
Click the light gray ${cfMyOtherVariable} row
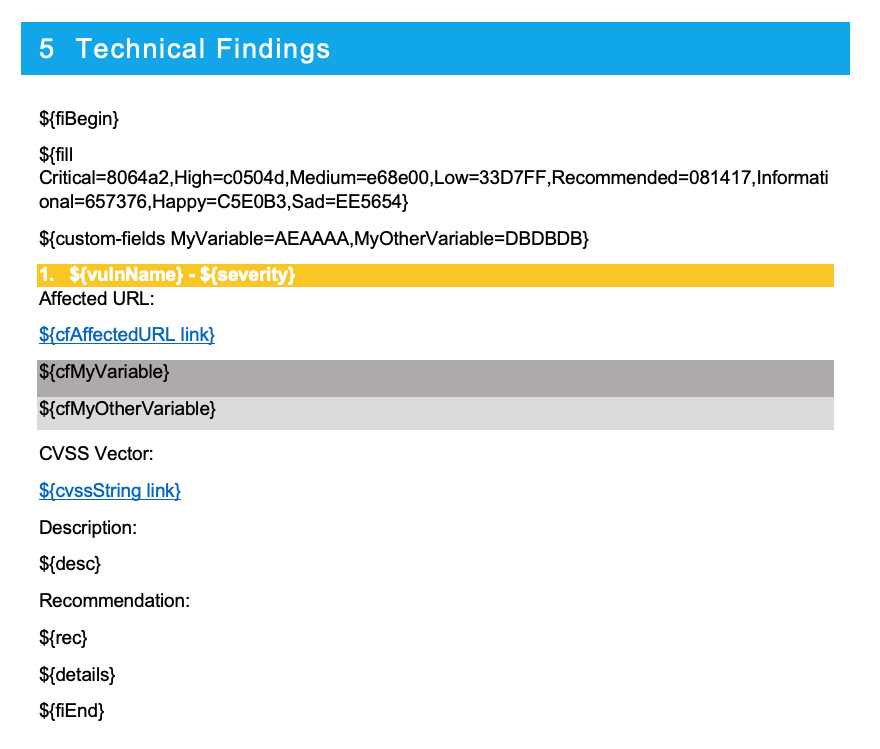pyautogui.click(x=436, y=413)
